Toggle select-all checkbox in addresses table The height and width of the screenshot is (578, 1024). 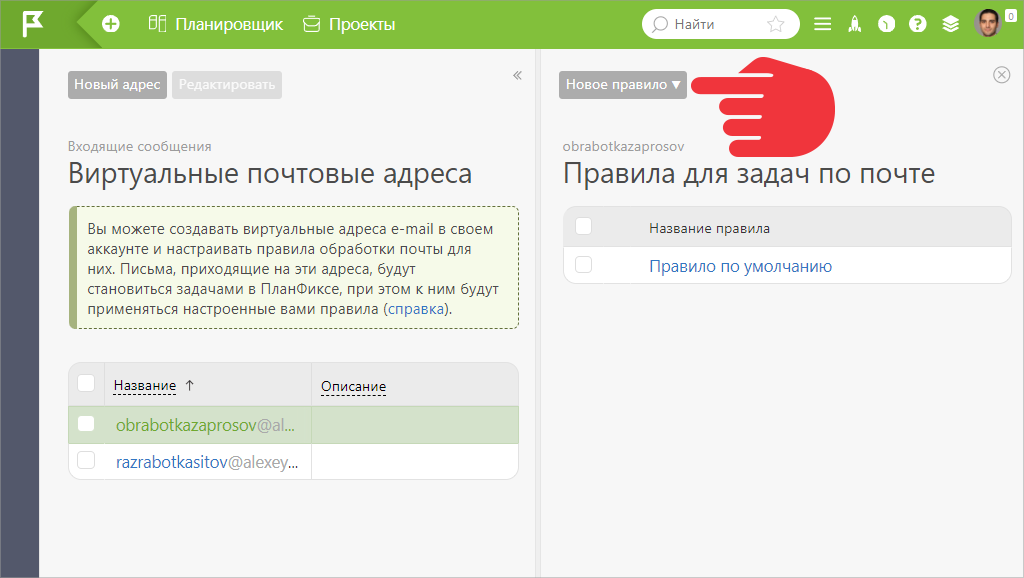[x=86, y=383]
